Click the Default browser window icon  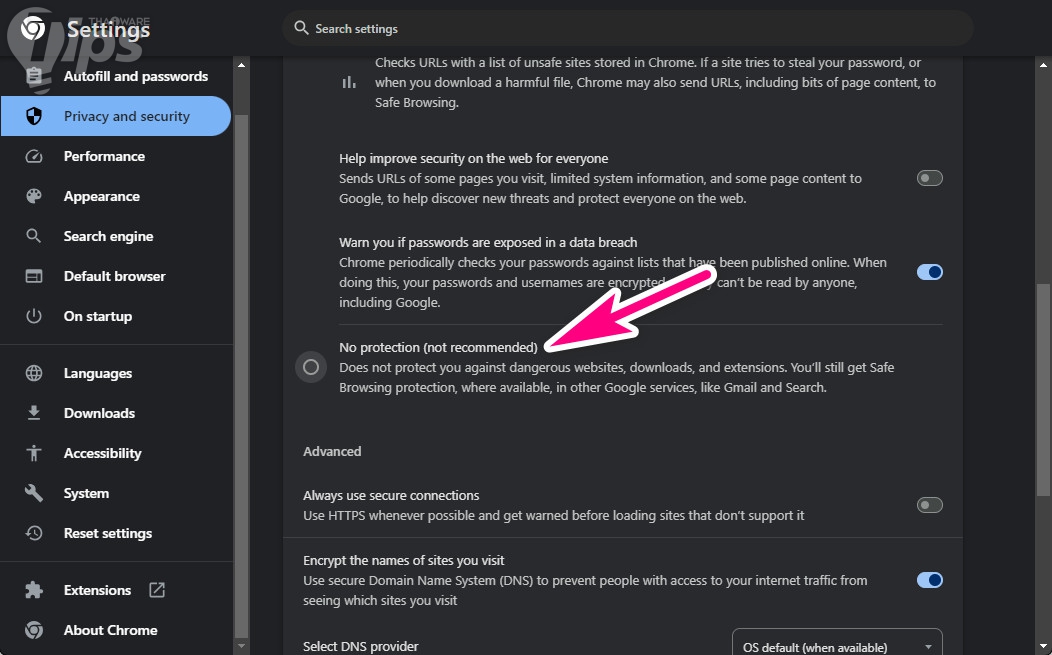point(34,276)
